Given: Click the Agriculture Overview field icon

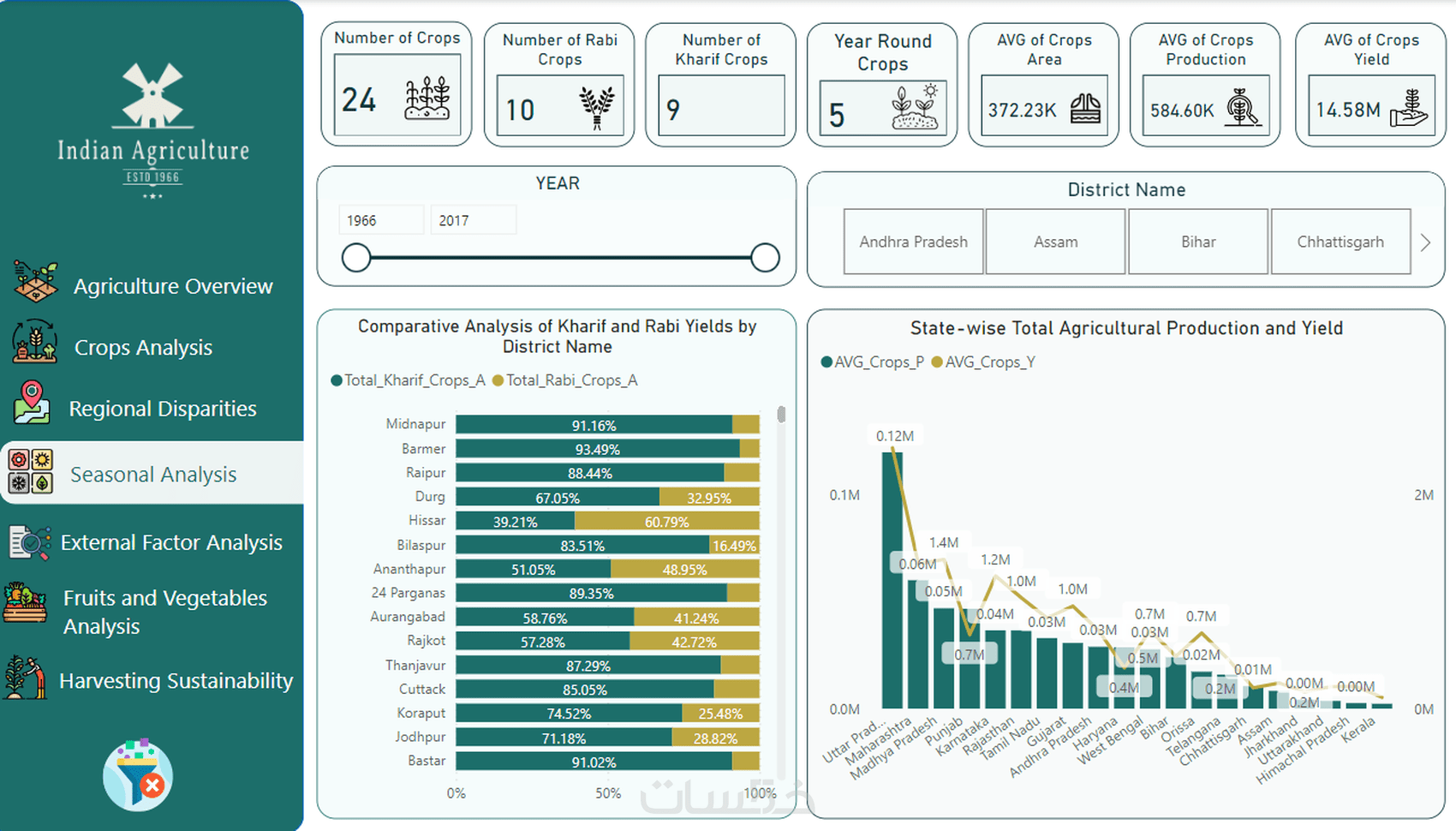Looking at the screenshot, I should click(35, 283).
